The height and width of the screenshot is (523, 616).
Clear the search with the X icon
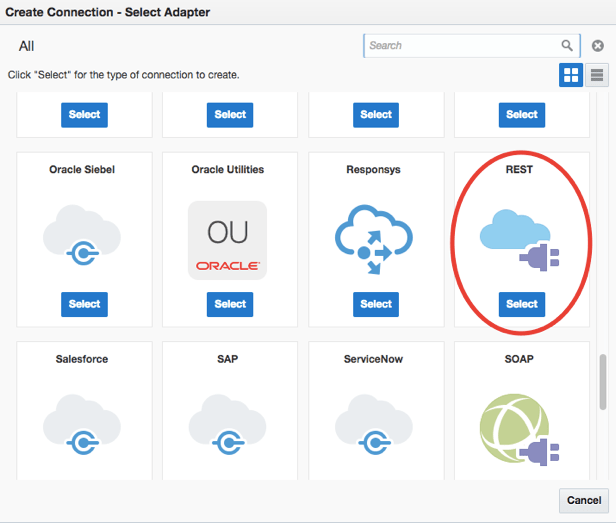coord(597,46)
